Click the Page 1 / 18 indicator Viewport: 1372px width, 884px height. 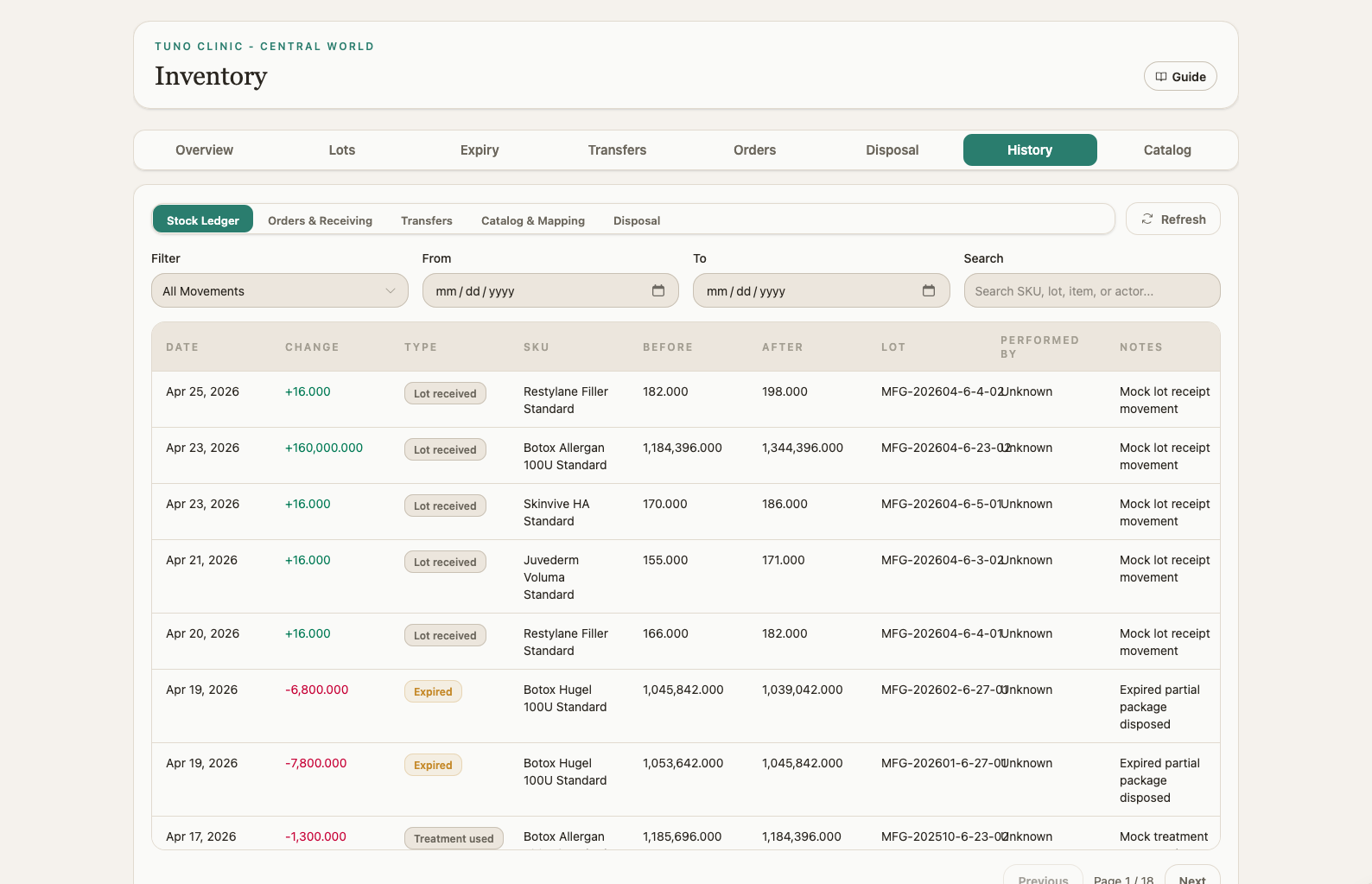point(1123,879)
